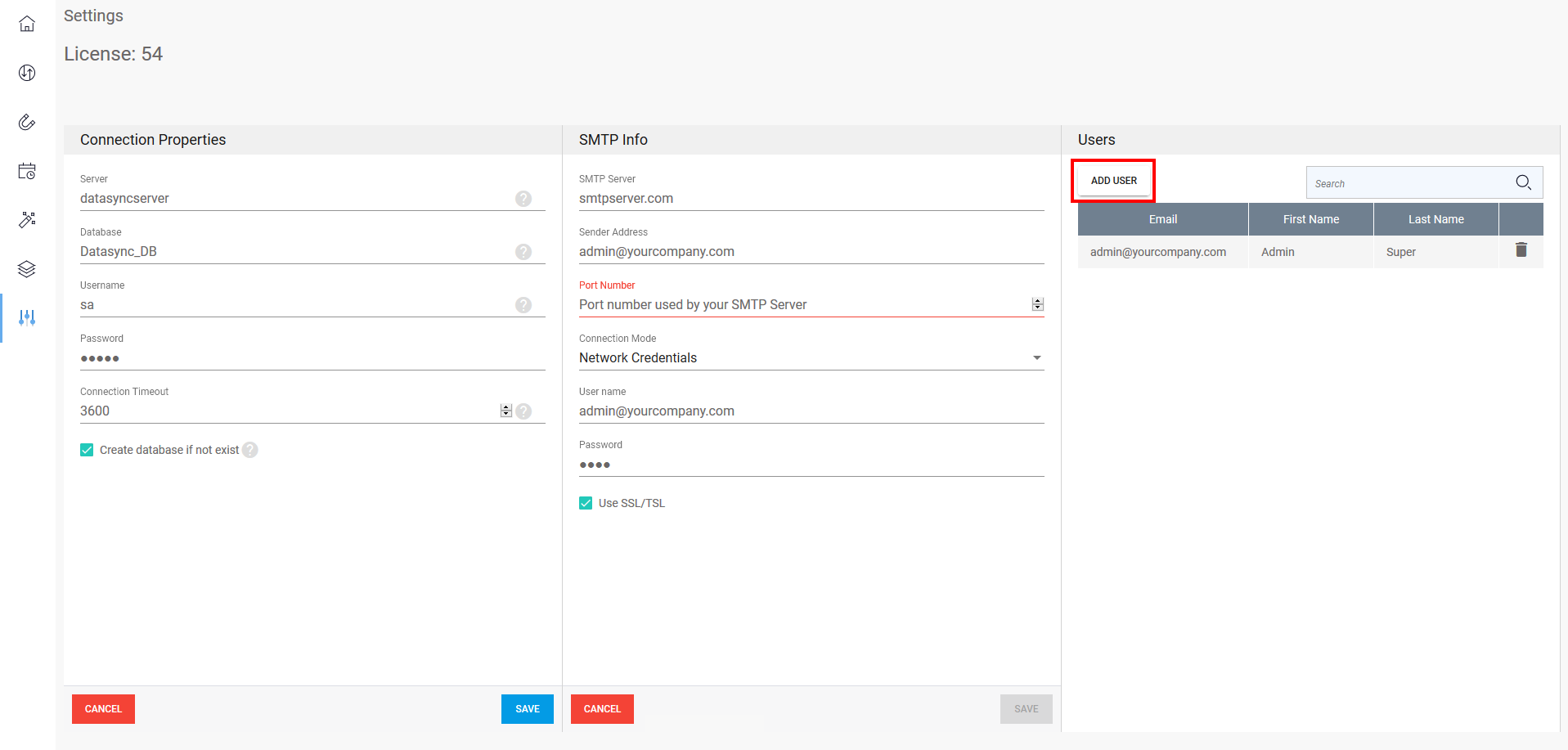
Task: Expand the Connection Mode dropdown
Action: tap(1036, 358)
